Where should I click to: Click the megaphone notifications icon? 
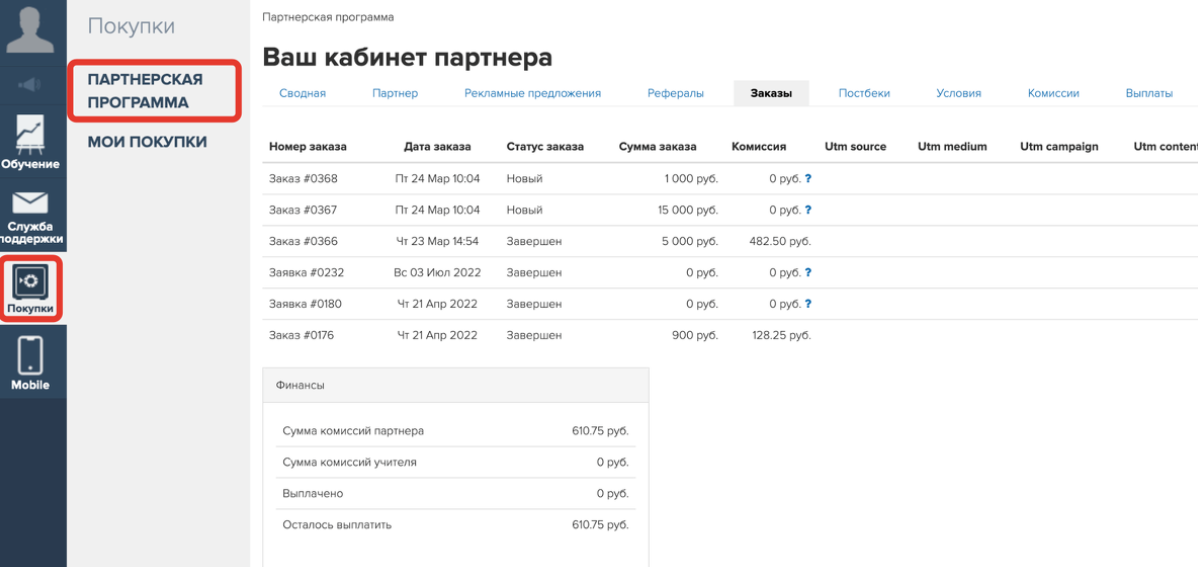pyautogui.click(x=31, y=85)
